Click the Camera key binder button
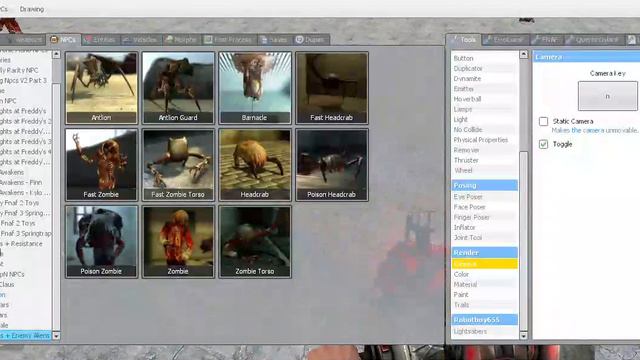 607,96
